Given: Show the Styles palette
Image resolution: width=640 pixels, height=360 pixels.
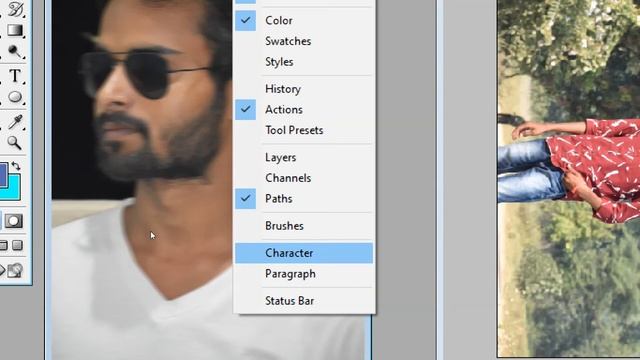Looking at the screenshot, I should click(x=304, y=62).
